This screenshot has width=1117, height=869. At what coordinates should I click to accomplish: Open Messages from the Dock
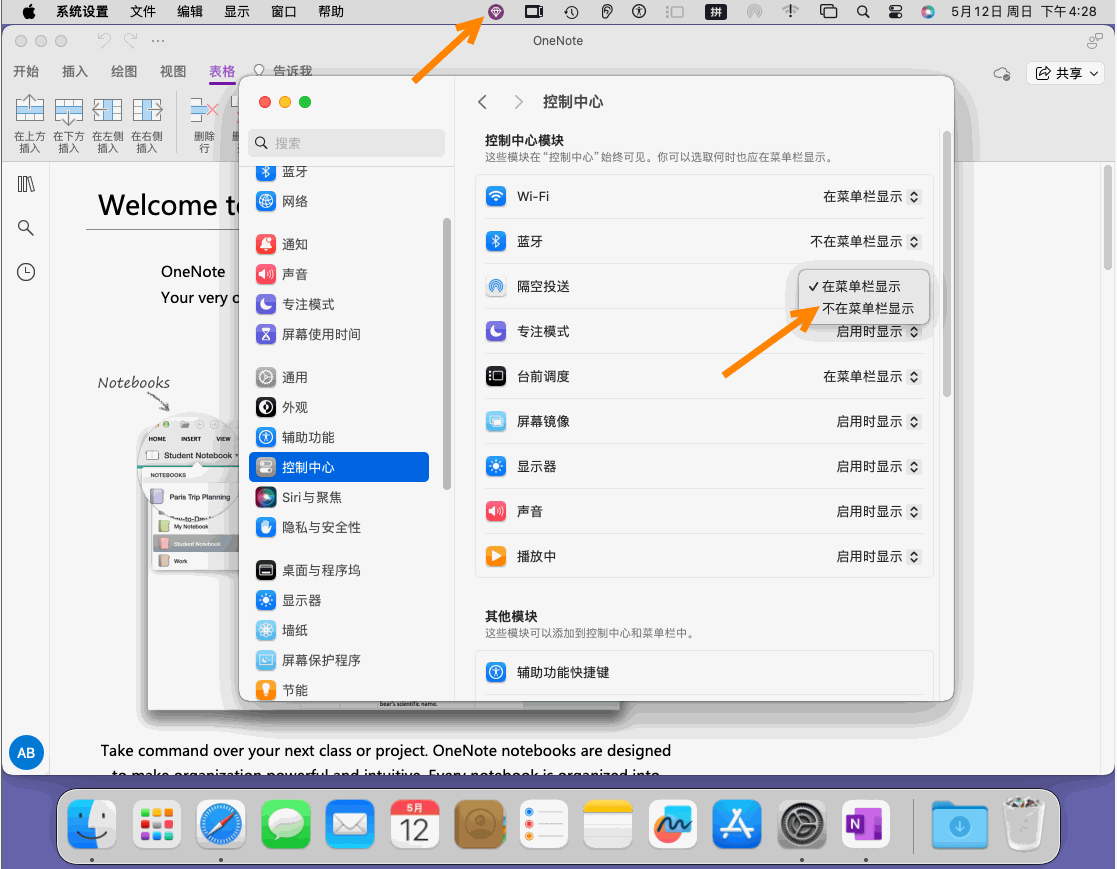(286, 825)
